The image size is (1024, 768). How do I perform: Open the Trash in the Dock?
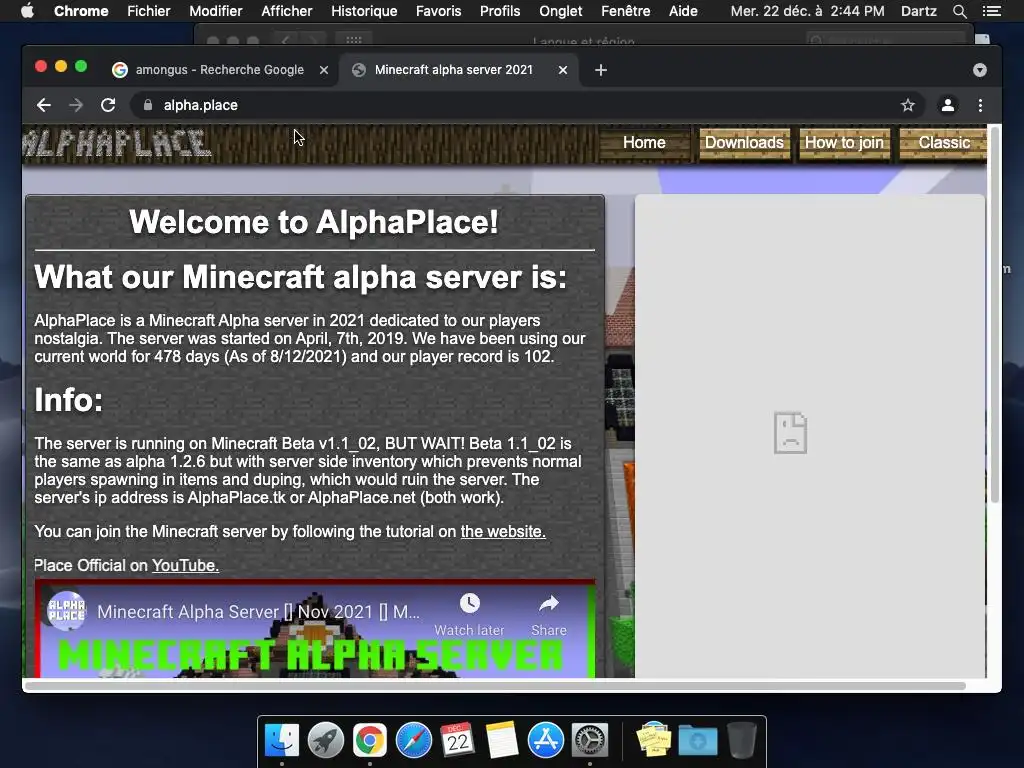[742, 740]
